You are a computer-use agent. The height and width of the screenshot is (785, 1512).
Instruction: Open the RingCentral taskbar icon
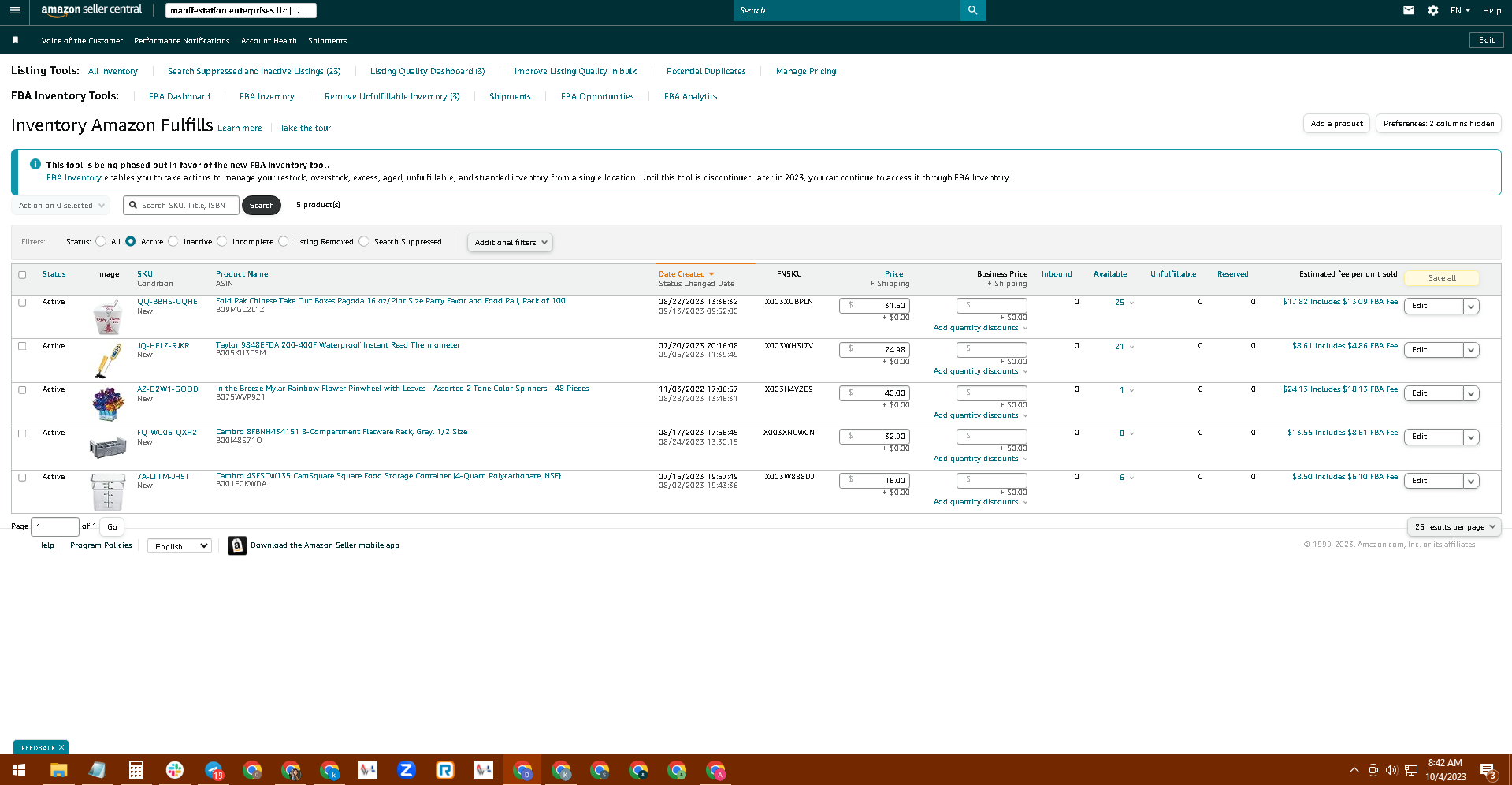click(x=445, y=770)
